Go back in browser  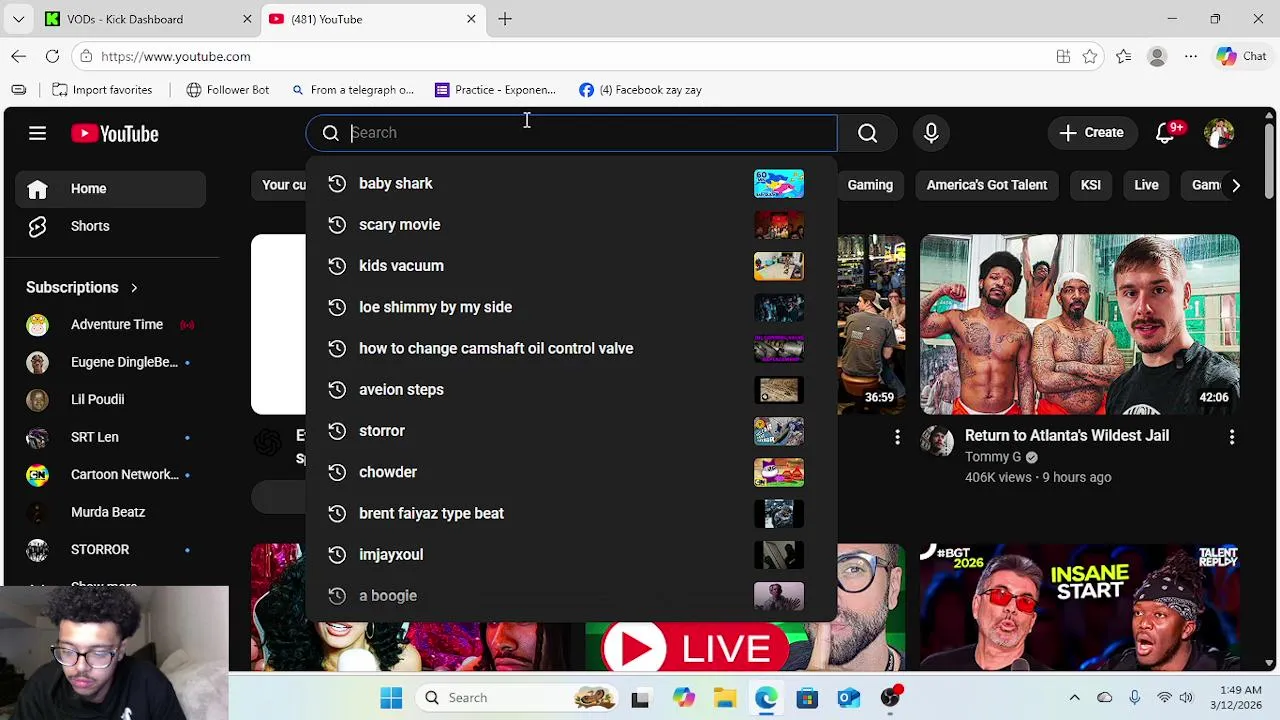coord(19,57)
